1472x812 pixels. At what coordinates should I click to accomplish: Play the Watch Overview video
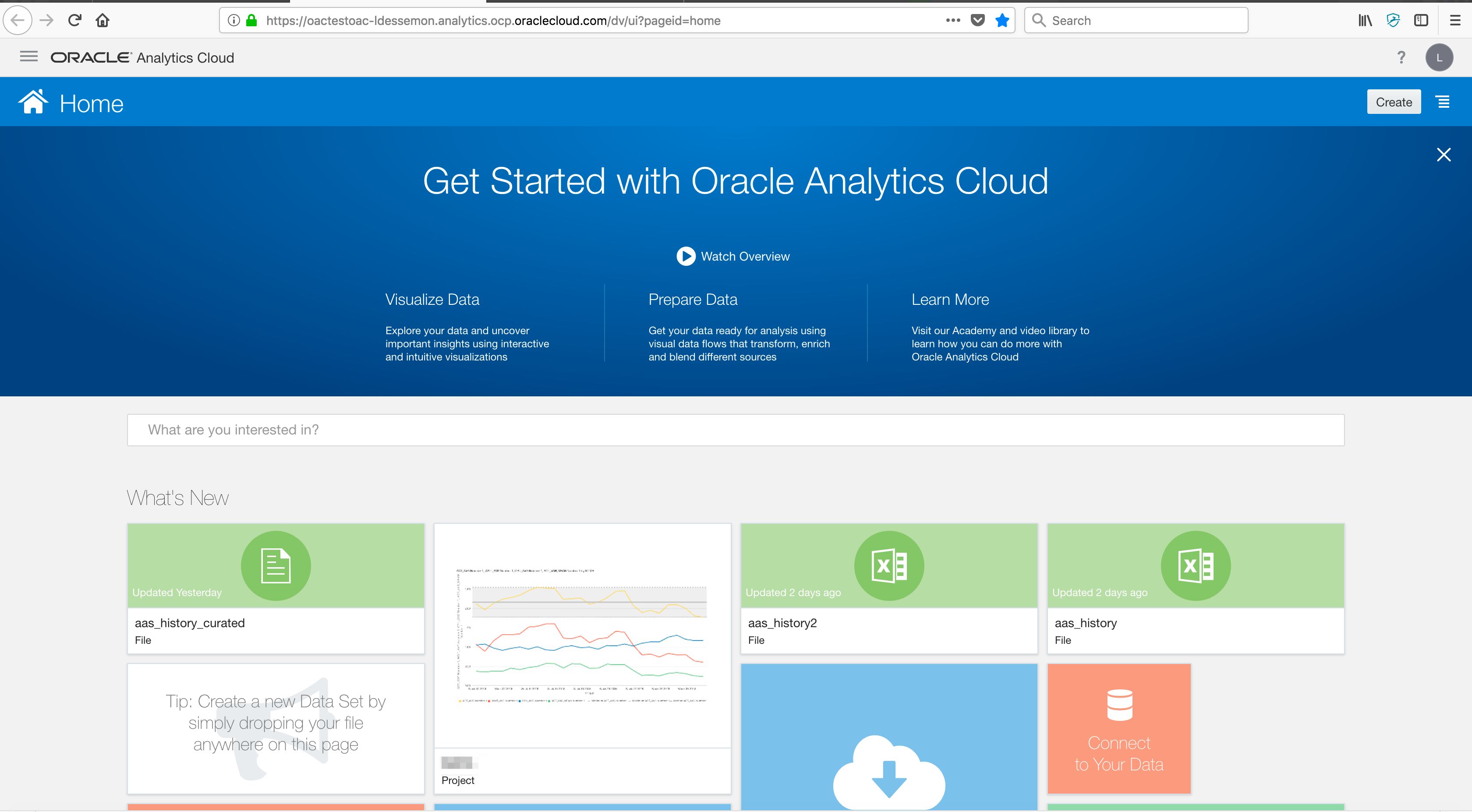click(733, 257)
